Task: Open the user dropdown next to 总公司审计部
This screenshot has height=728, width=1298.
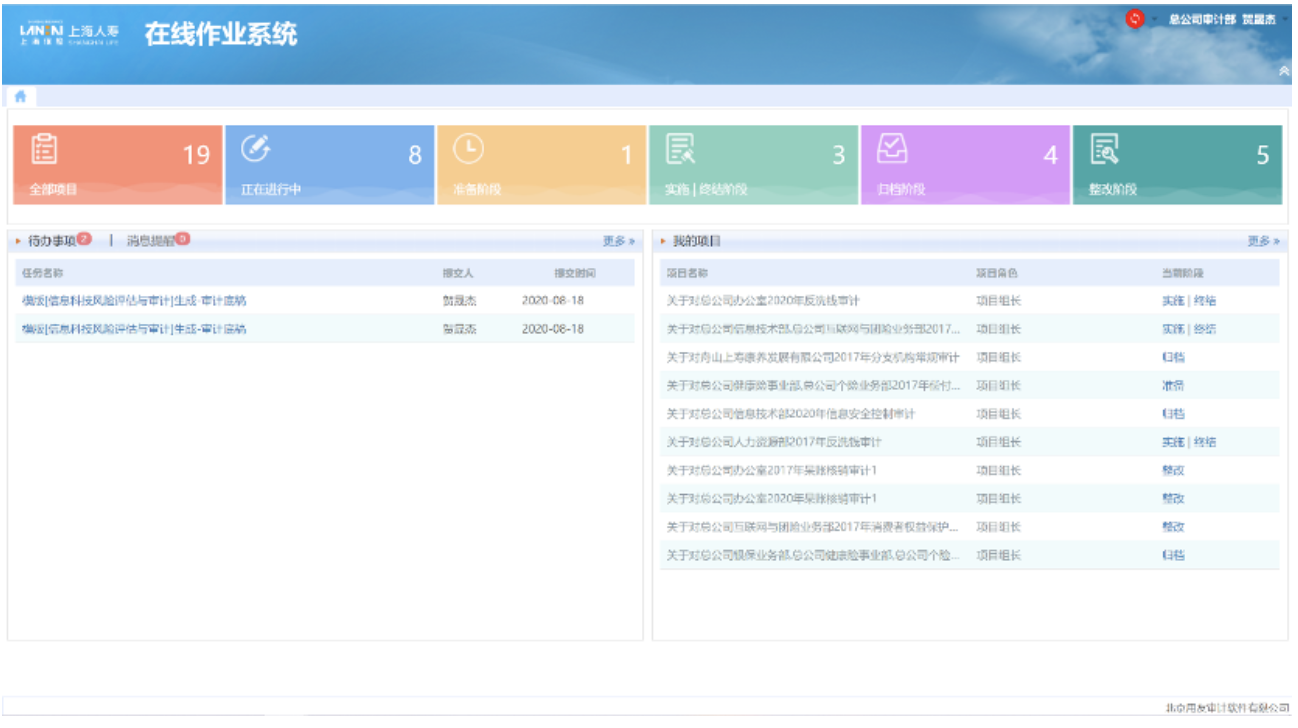Action: [1285, 20]
